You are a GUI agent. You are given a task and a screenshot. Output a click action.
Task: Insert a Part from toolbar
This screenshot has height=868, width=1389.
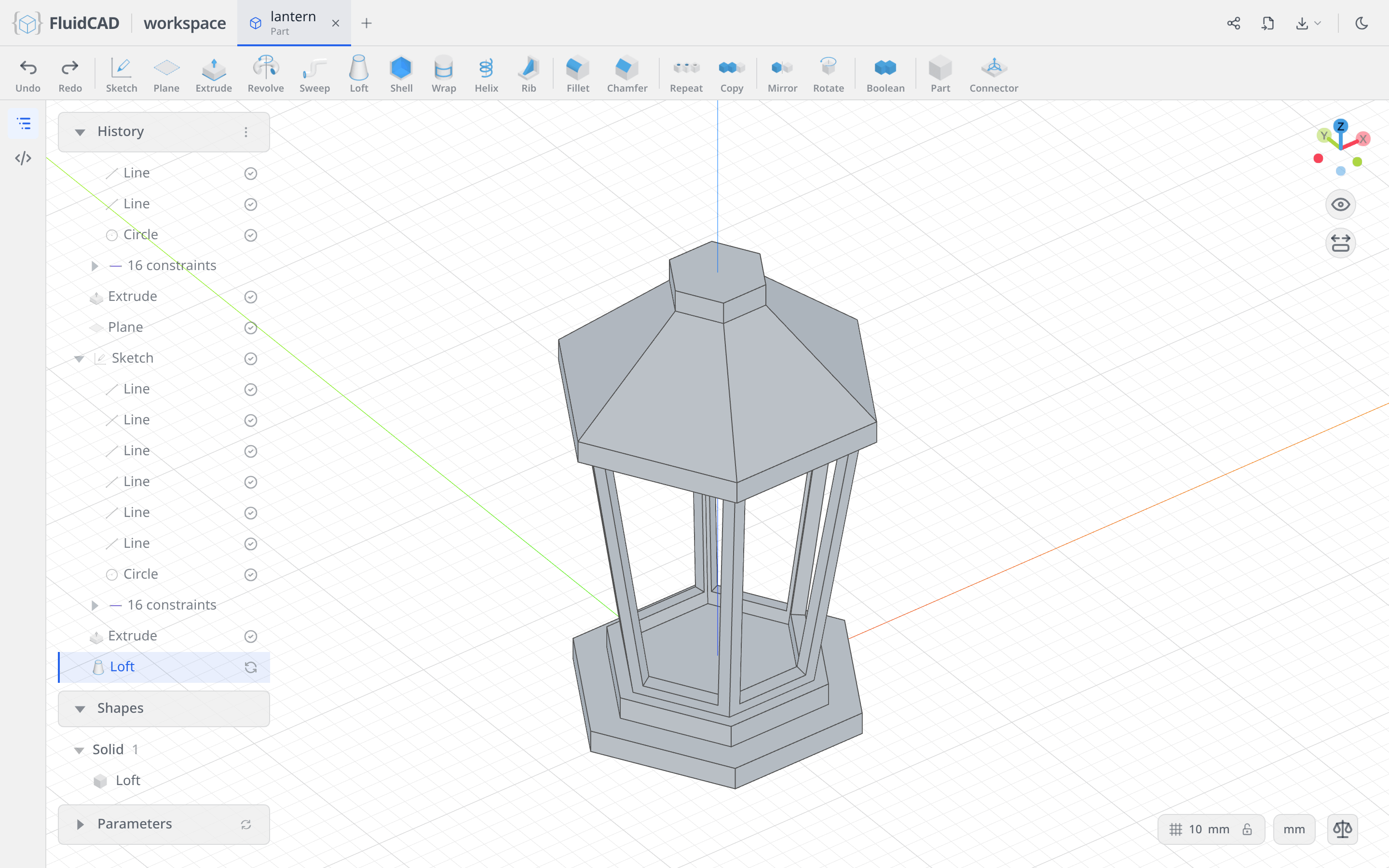click(x=940, y=75)
